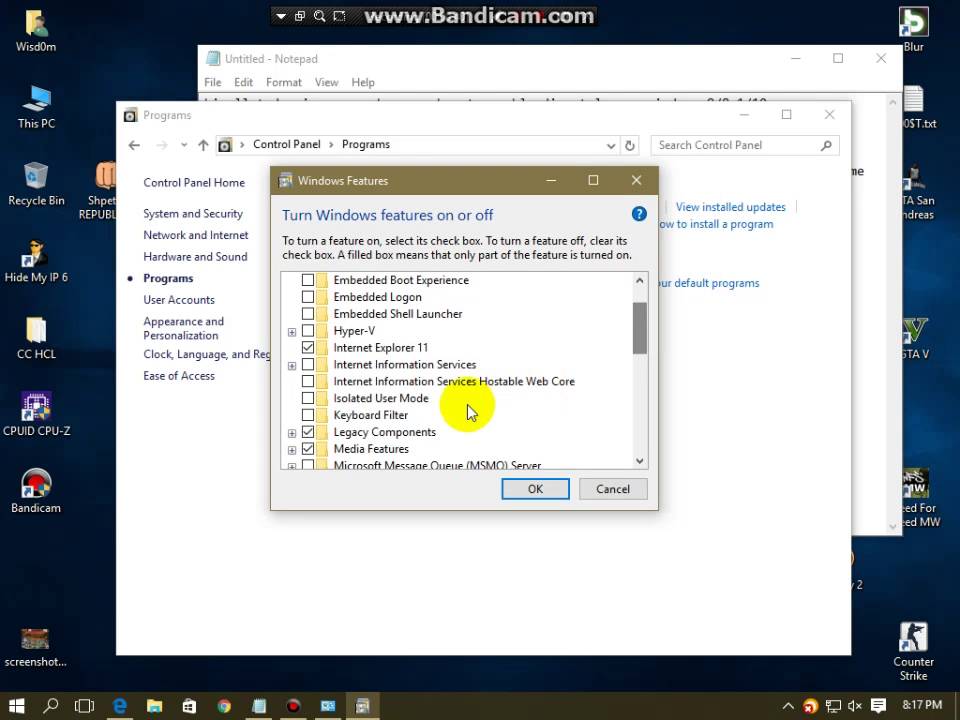Open Notepad Edit menu
This screenshot has width=960, height=720.
point(243,82)
